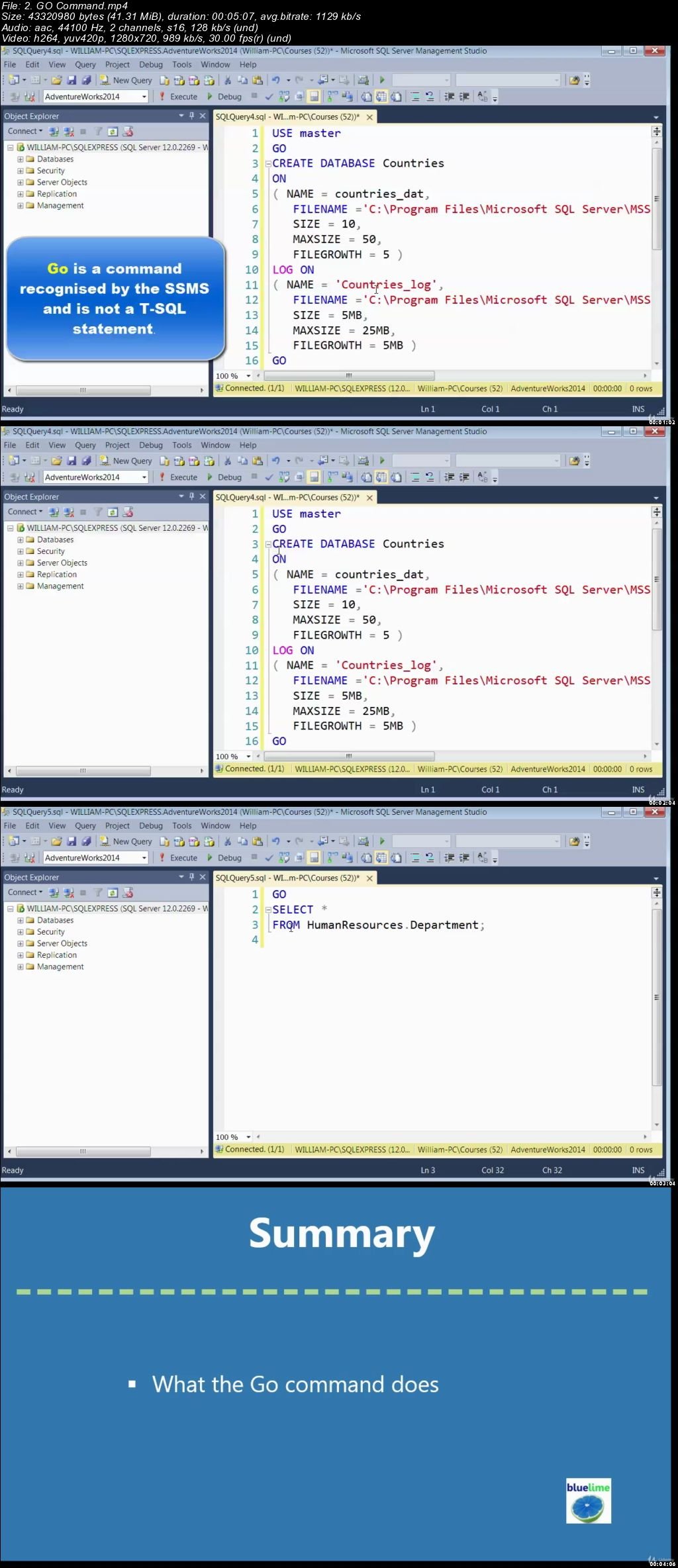Click the Save icon in top window toolbar

click(72, 80)
